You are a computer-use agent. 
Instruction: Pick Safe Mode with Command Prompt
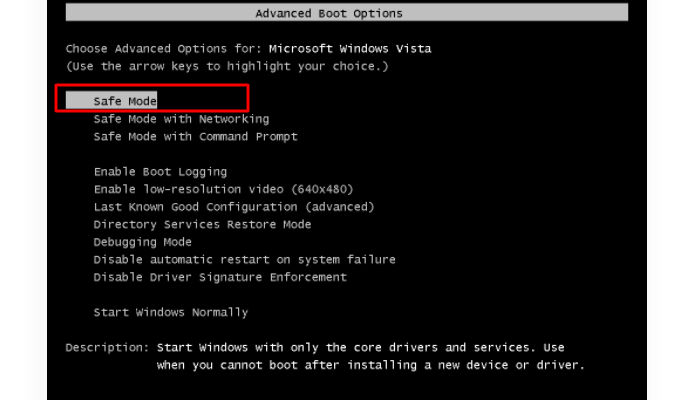tap(195, 136)
